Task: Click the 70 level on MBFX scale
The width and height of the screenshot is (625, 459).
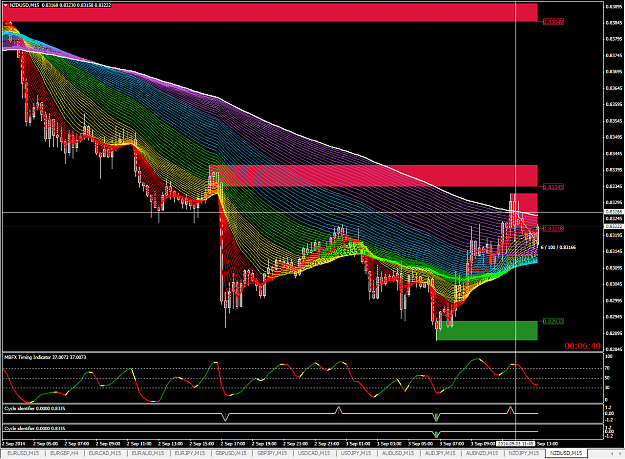Action: click(x=607, y=368)
